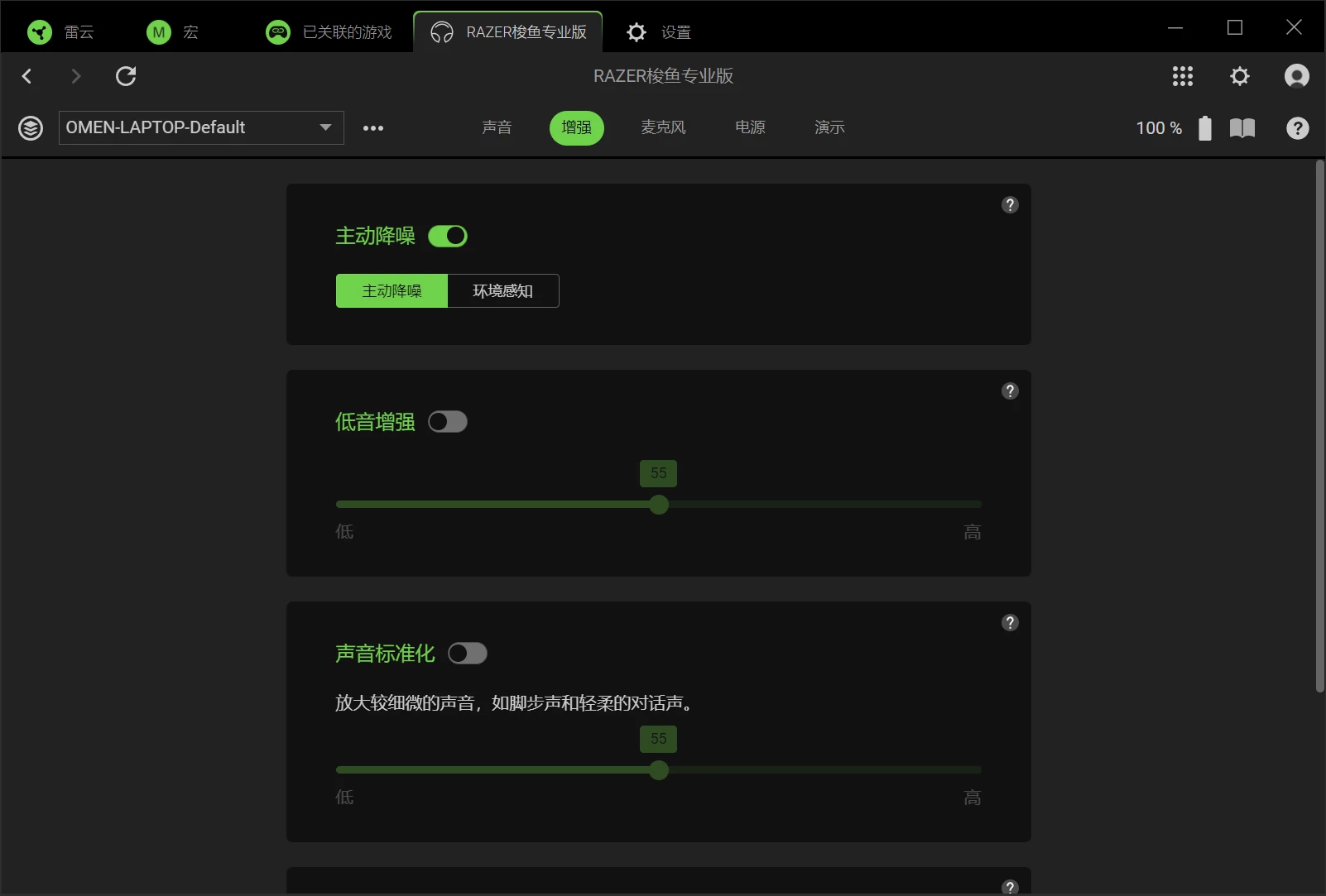Switch to the 麦克风 tab
This screenshot has width=1326, height=896.
coord(663,127)
